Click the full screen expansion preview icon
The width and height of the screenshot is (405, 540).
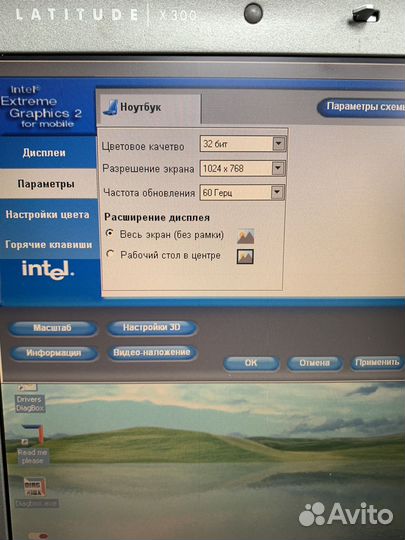(x=246, y=236)
